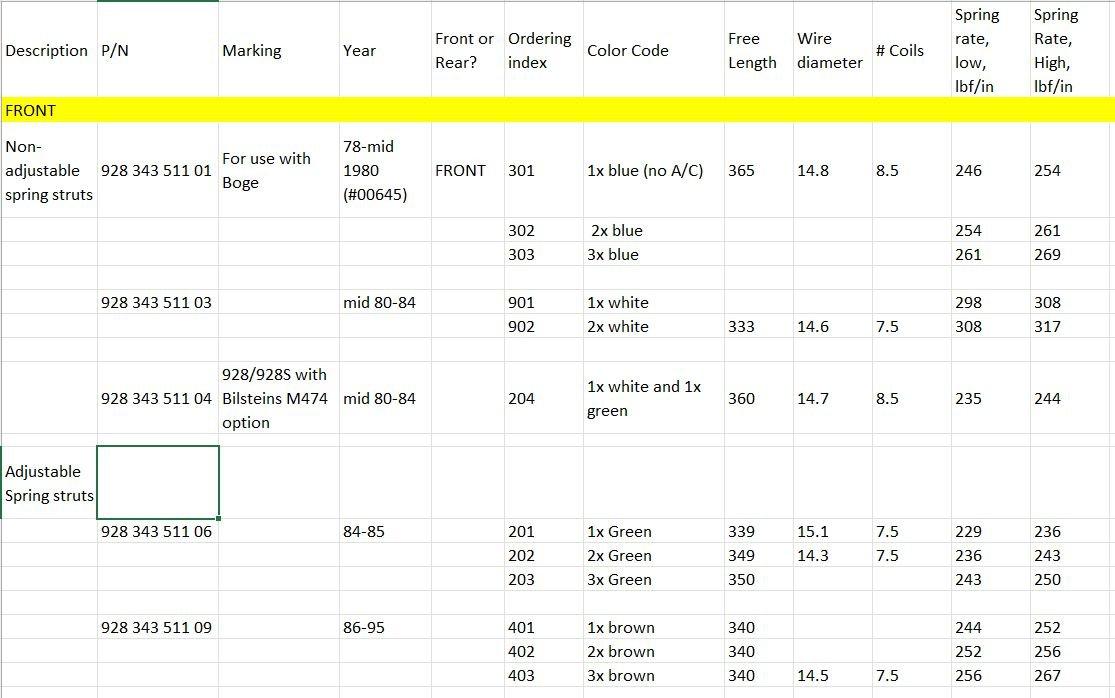1115x698 pixels.
Task: Click part number cell 928 343 511 03
Action: (x=157, y=302)
